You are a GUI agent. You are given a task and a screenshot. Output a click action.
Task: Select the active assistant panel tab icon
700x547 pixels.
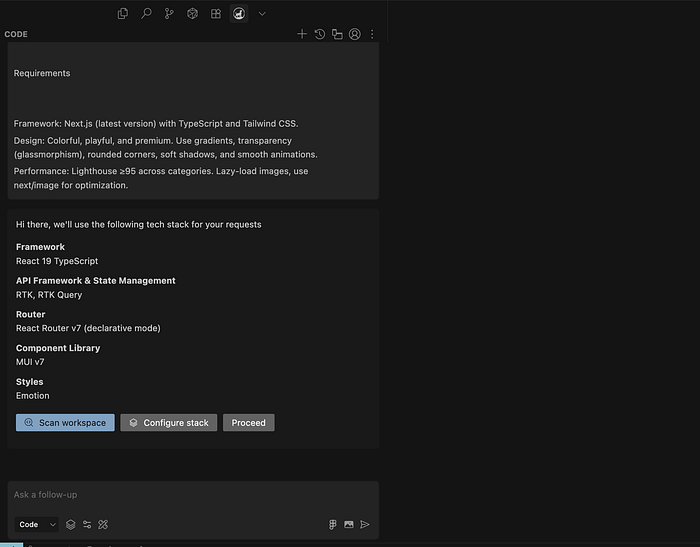239,14
